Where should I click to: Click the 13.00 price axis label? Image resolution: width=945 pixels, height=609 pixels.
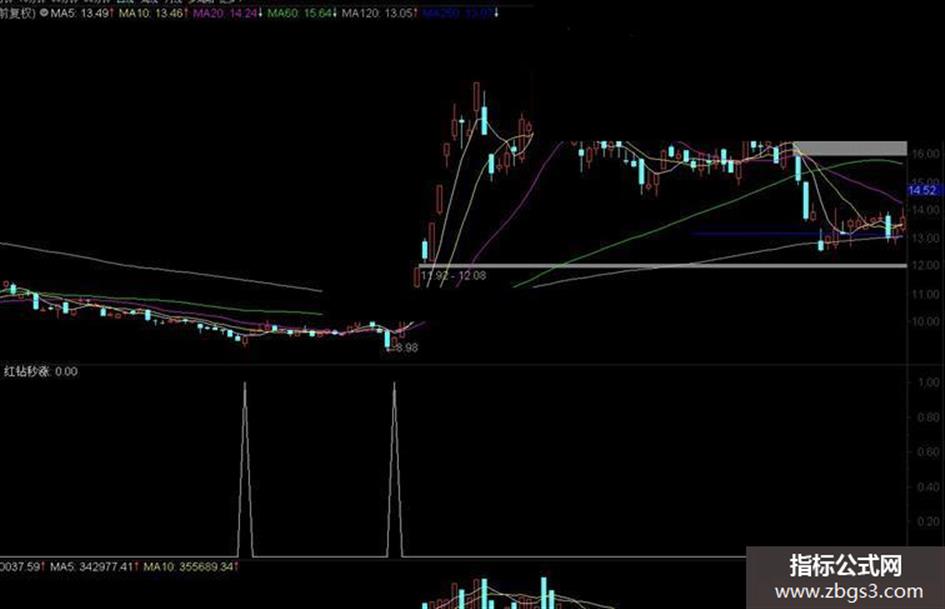pos(925,238)
